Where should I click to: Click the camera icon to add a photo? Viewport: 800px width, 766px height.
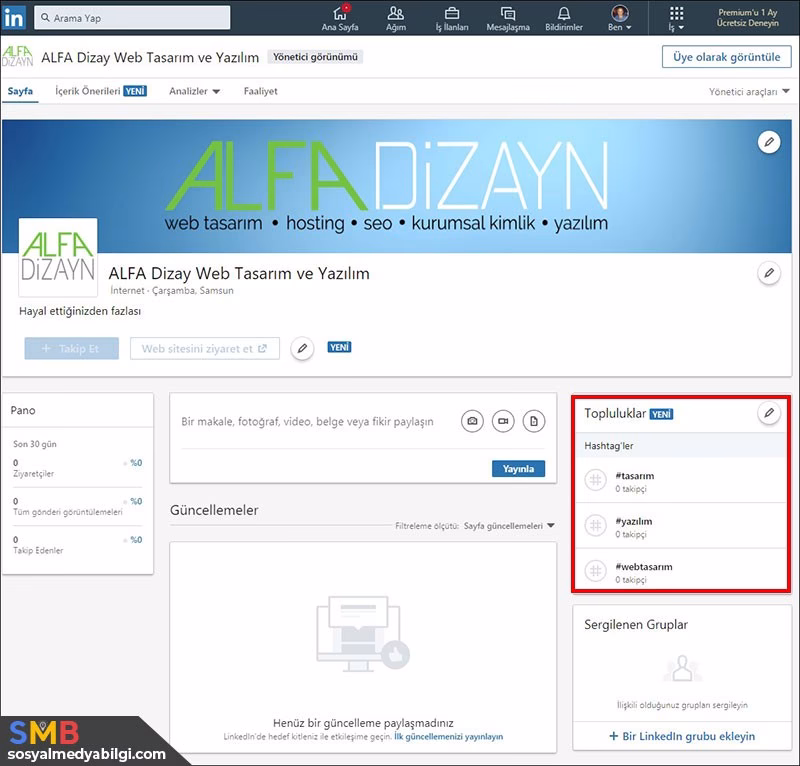[472, 422]
